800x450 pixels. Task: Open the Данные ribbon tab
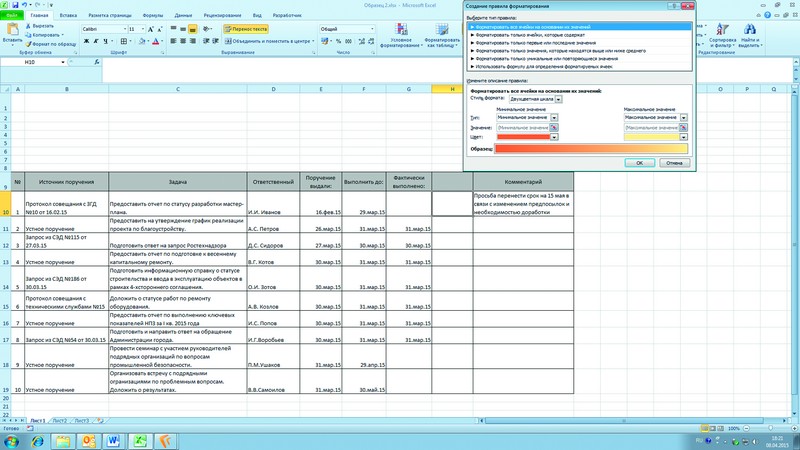(183, 15)
